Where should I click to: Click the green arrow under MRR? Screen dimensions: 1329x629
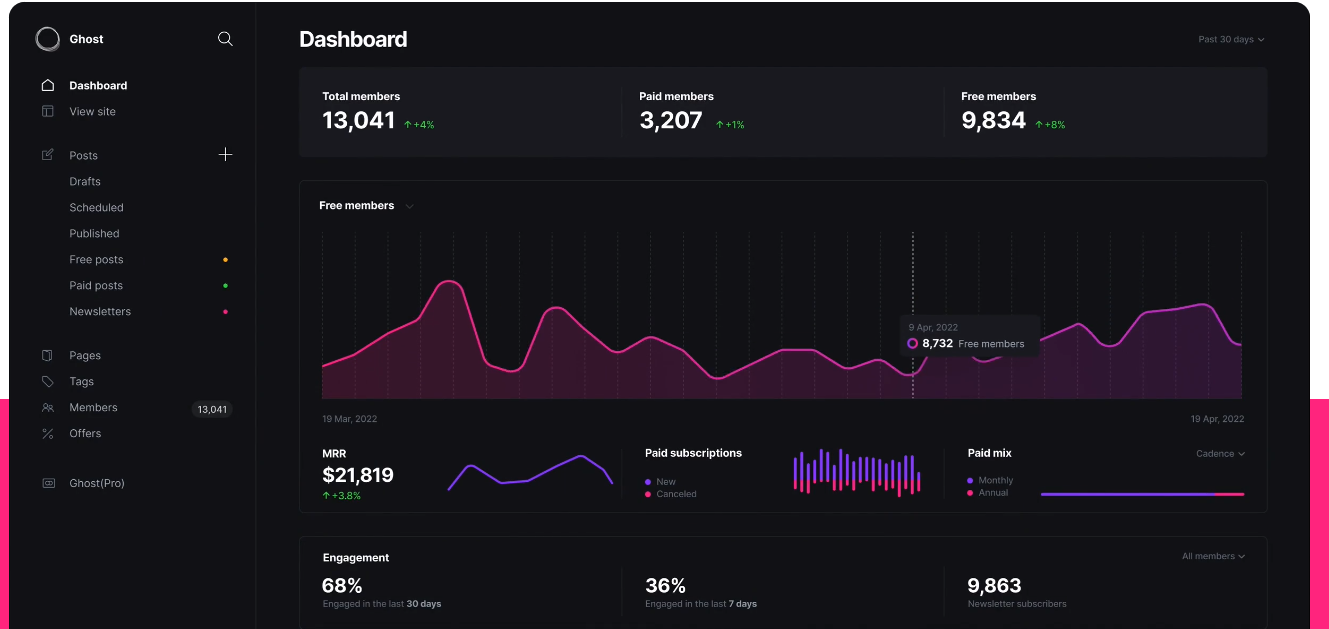326,495
